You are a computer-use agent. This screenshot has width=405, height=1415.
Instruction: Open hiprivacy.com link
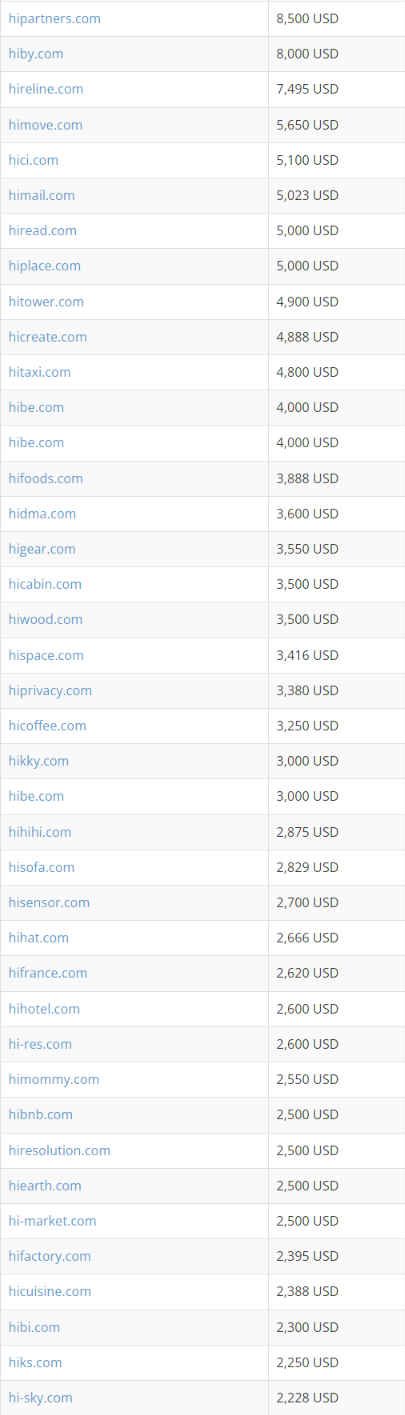[x=50, y=690]
